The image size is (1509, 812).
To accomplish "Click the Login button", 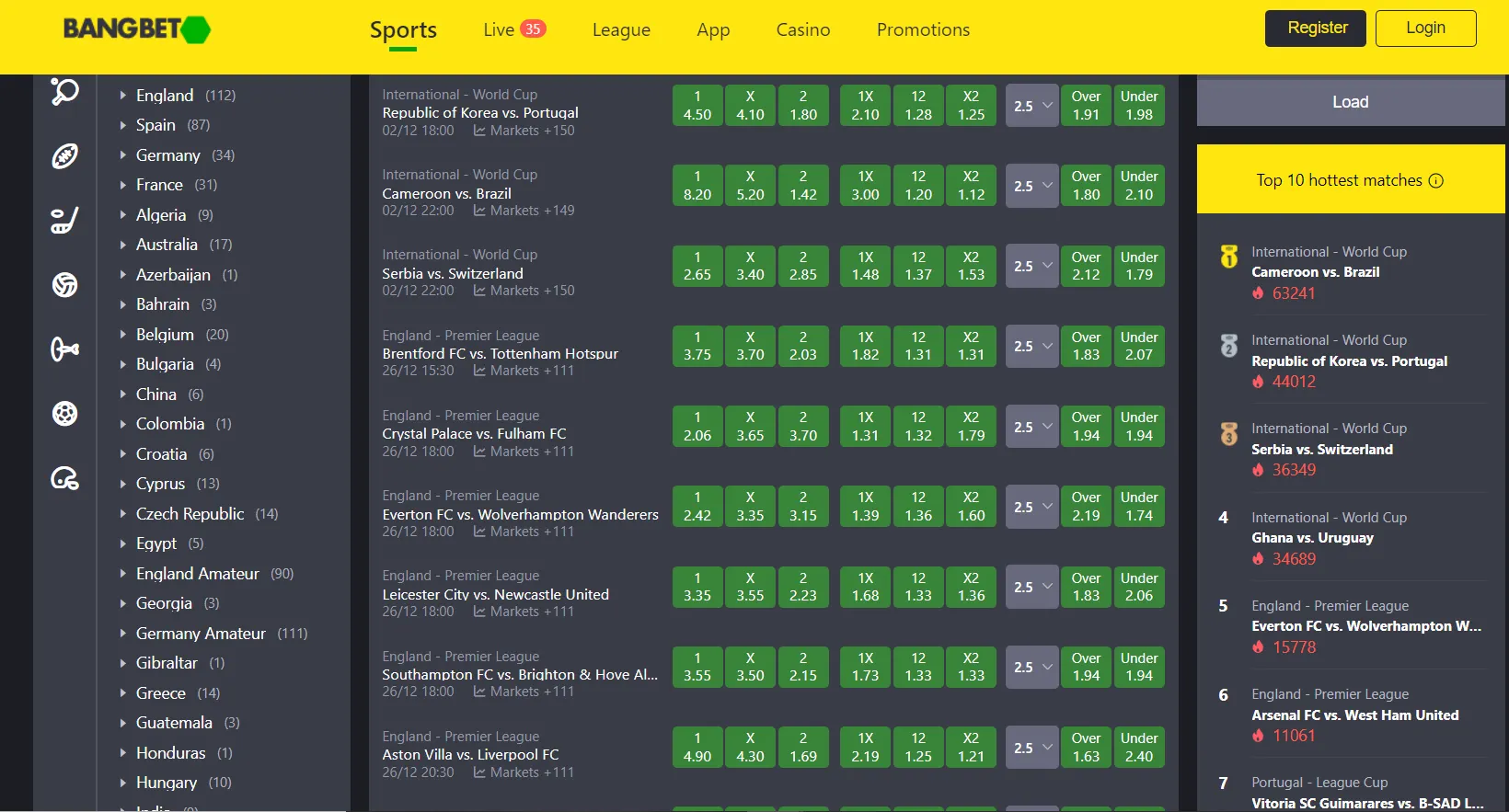I will [x=1425, y=29].
